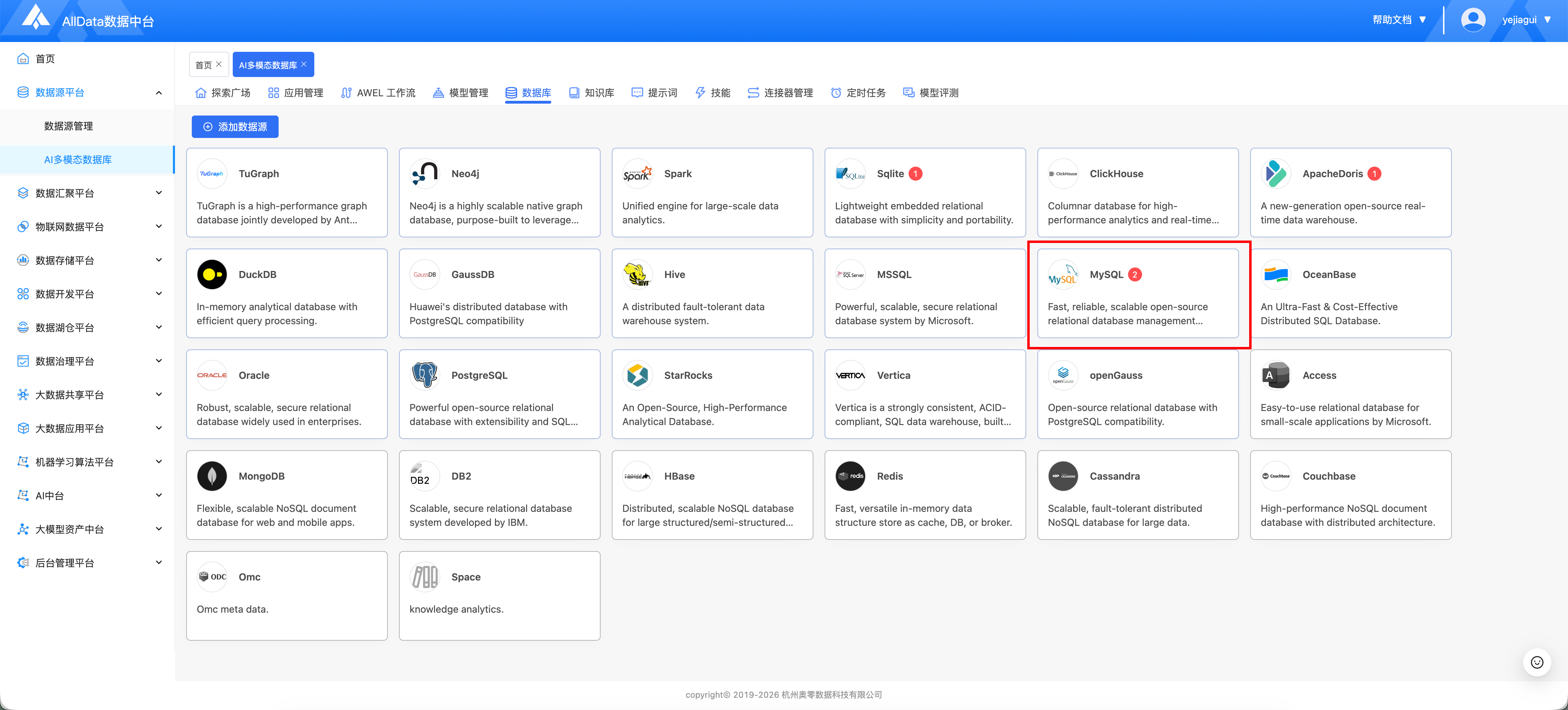Viewport: 1568px width, 710px height.
Task: Click the OceanBase logo icon
Action: point(1276,274)
